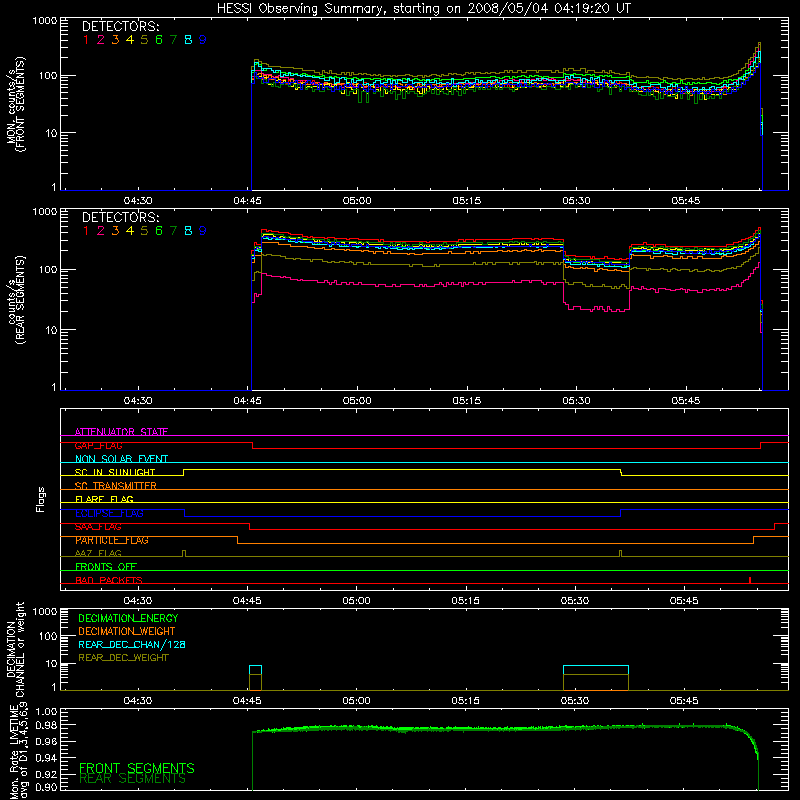The height and width of the screenshot is (800, 800).
Task: Click detector 1 legend in rear segments panel
Action: point(86,231)
